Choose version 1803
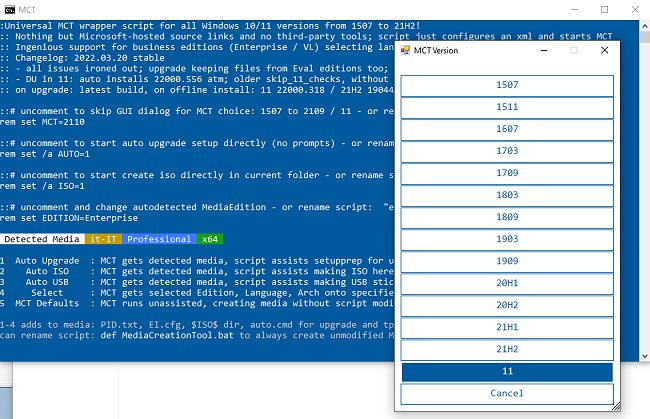 pos(507,195)
